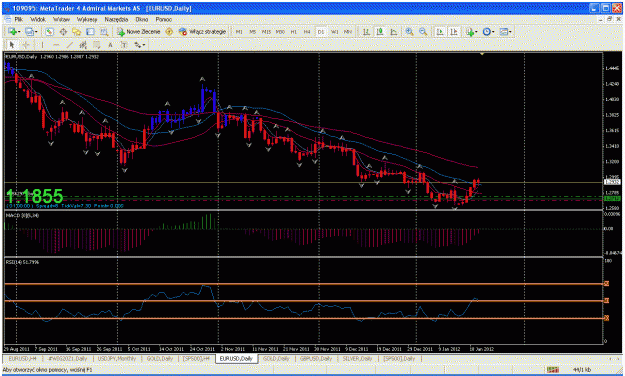This screenshot has height=376, width=625.
Task: Switch chart to M5 timeframe
Action: [x=253, y=31]
